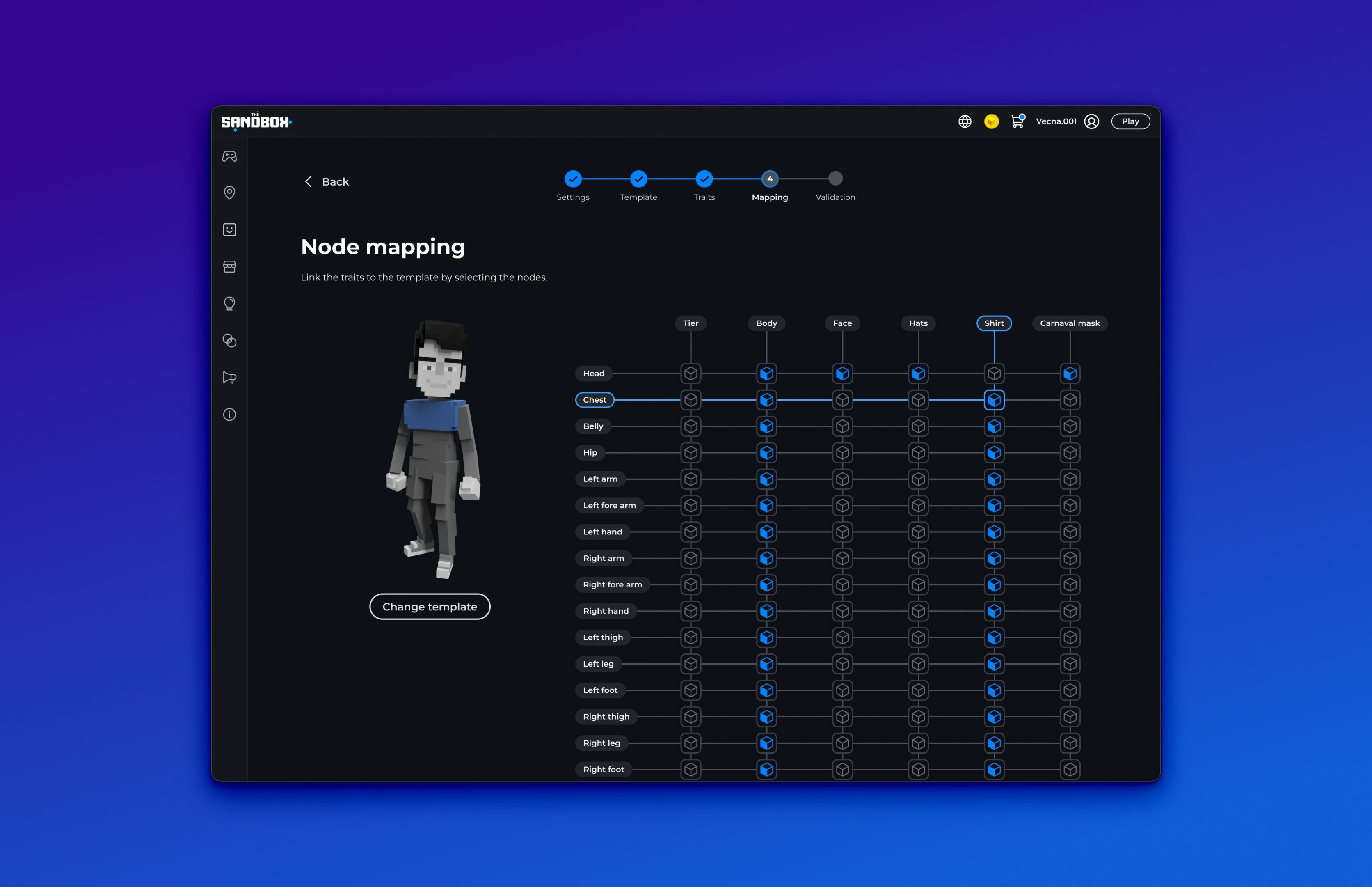Select the Chest row label
Image resolution: width=1372 pixels, height=887 pixels.
[594, 399]
